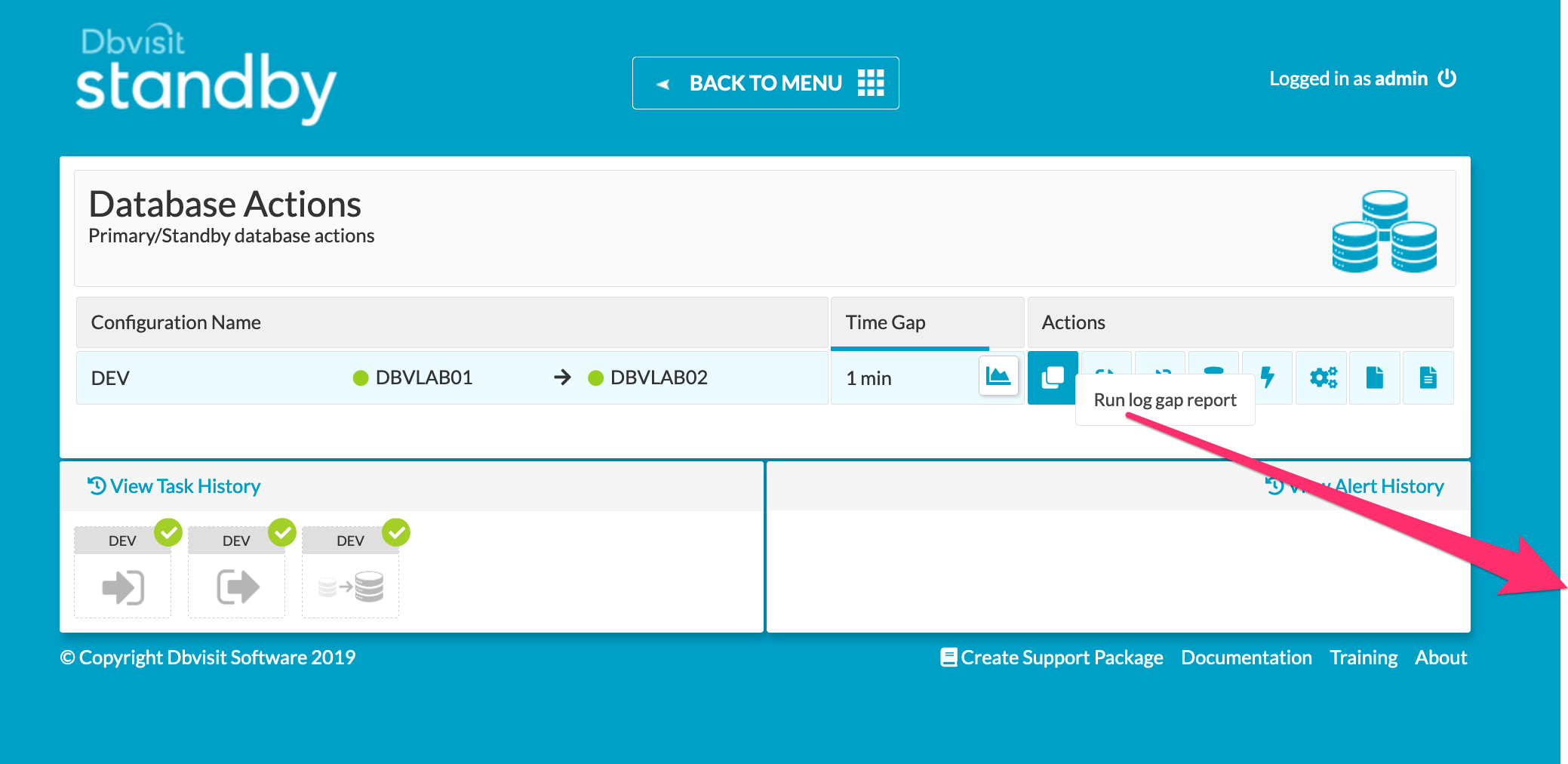Viewport: 1568px width, 764px height.
Task: Click the database stack icon in header
Action: [1385, 231]
